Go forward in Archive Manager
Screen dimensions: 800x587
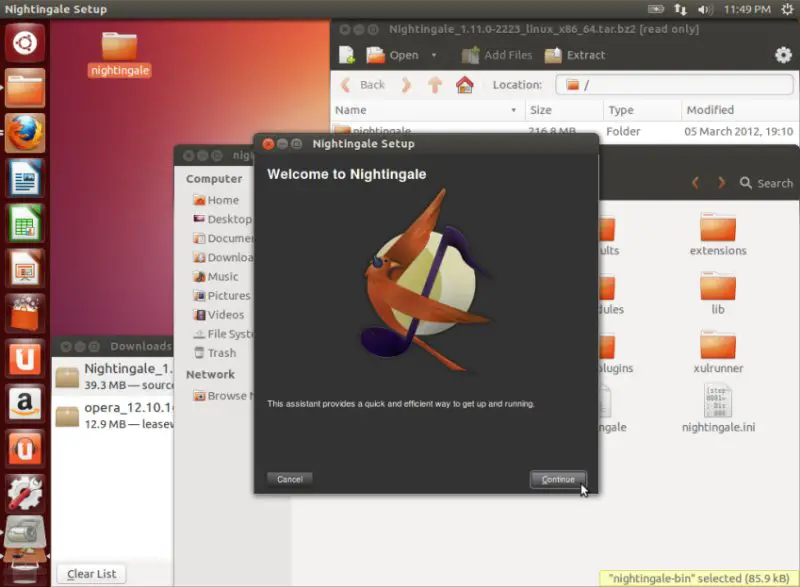(x=406, y=85)
